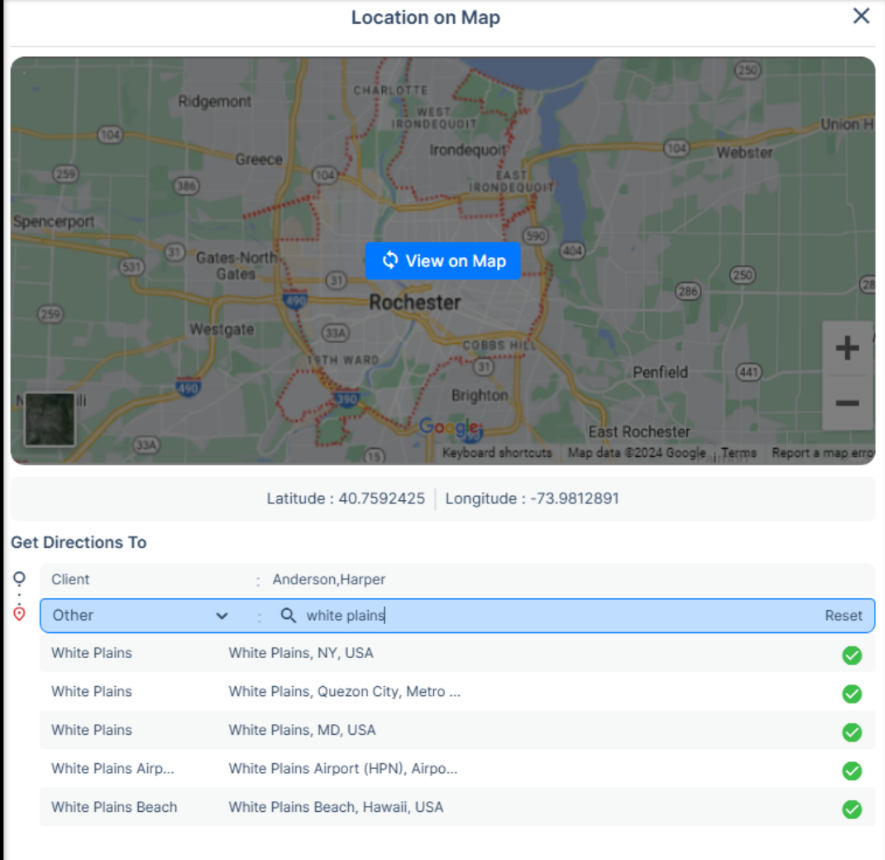Reset the destination search
This screenshot has width=885, height=860.
point(843,616)
